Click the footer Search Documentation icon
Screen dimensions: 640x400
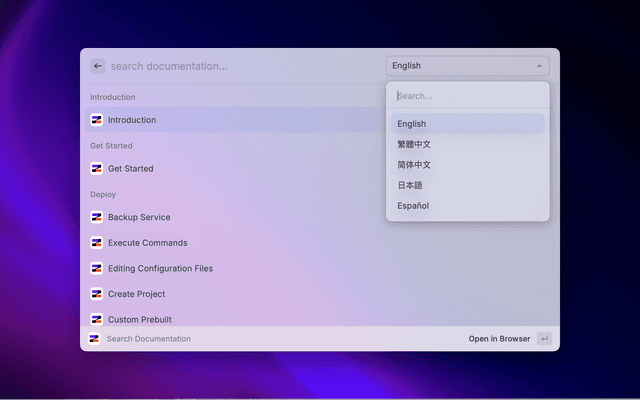(x=94, y=339)
